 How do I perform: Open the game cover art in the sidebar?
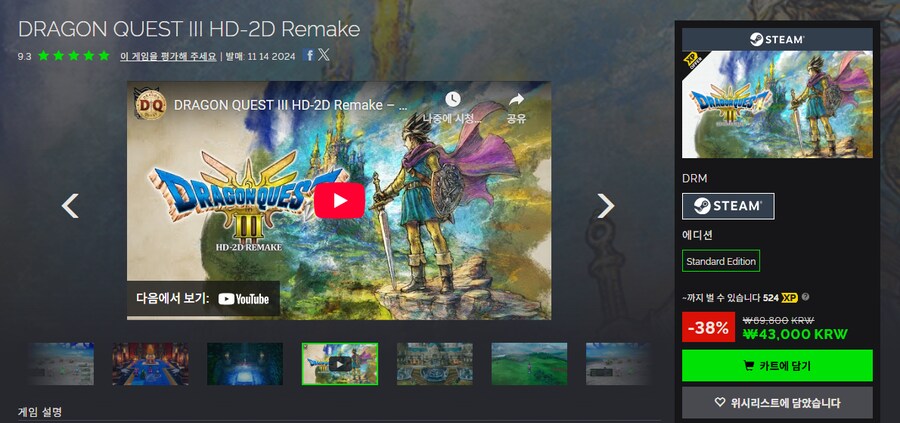click(x=777, y=104)
